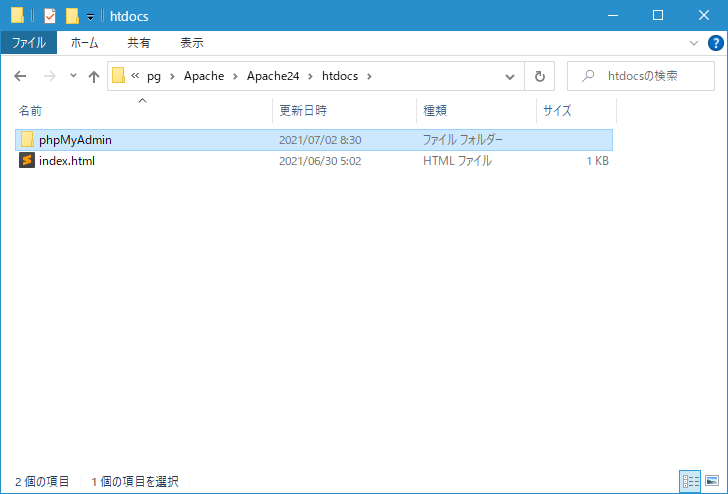Click the 1 個の項目を選択 status text
The width and height of the screenshot is (728, 494).
coord(135,482)
